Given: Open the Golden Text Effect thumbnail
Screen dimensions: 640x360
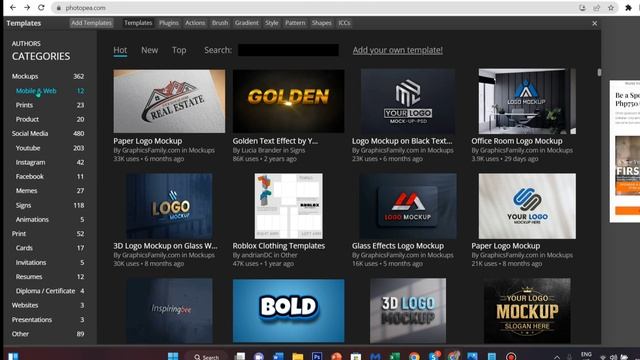Looking at the screenshot, I should coord(289,101).
